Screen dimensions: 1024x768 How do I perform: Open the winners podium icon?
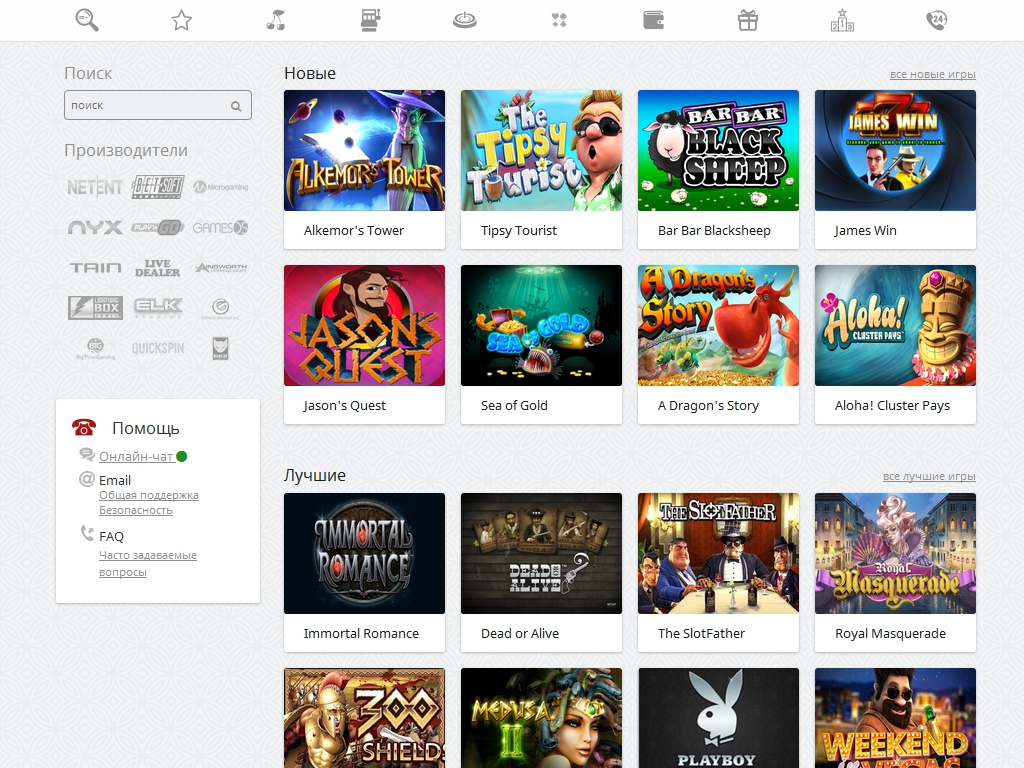pyautogui.click(x=842, y=20)
